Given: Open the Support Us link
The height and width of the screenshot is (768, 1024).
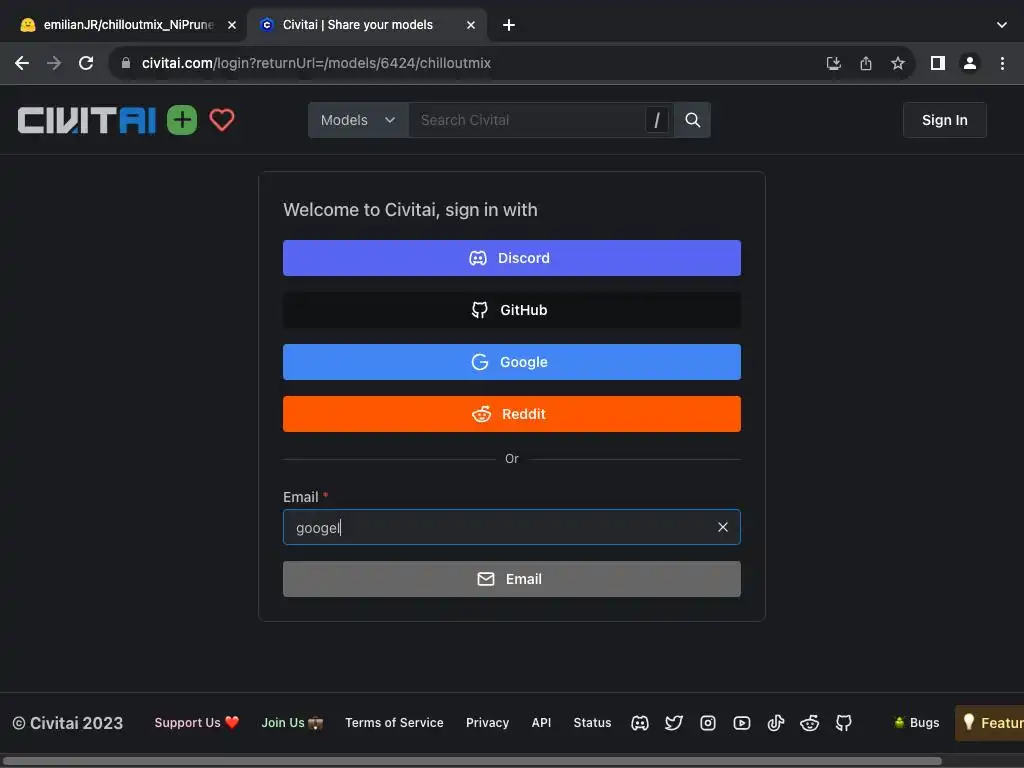Looking at the screenshot, I should (197, 723).
